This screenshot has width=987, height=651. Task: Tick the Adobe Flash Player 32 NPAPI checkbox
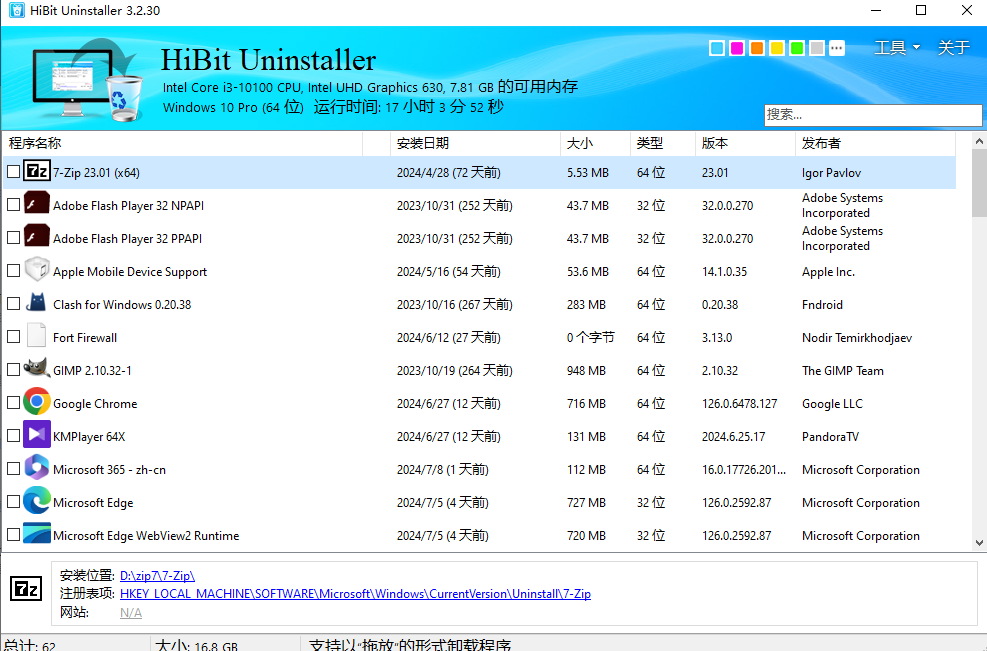(13, 205)
